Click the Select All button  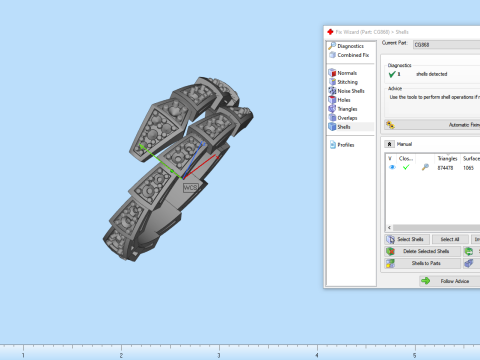point(450,239)
